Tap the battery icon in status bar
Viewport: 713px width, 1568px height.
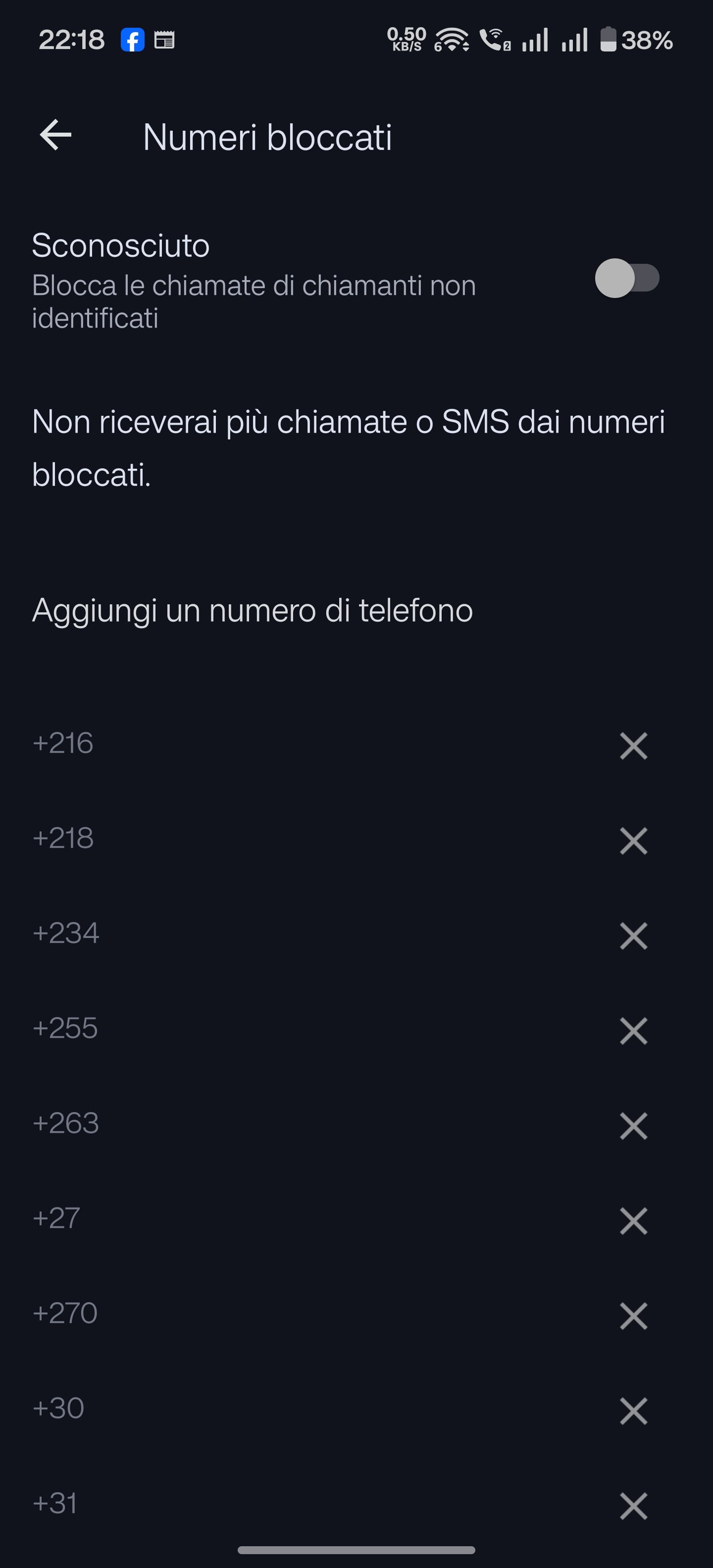pos(608,40)
